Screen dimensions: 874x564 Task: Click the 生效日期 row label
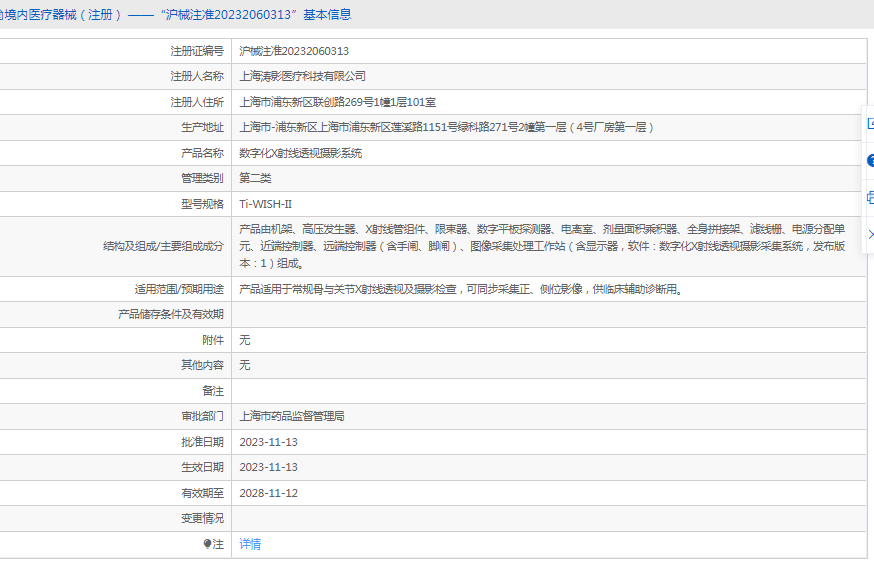point(202,467)
